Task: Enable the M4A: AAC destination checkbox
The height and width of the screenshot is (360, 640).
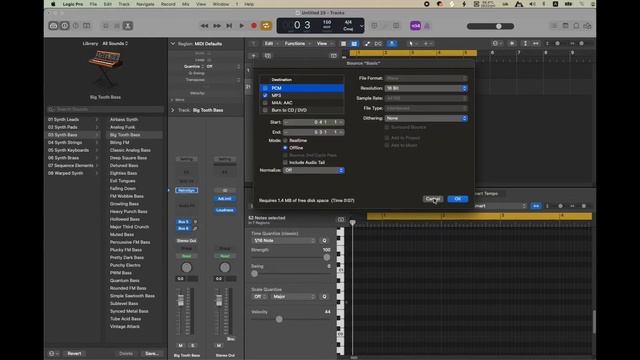Action: coord(265,103)
